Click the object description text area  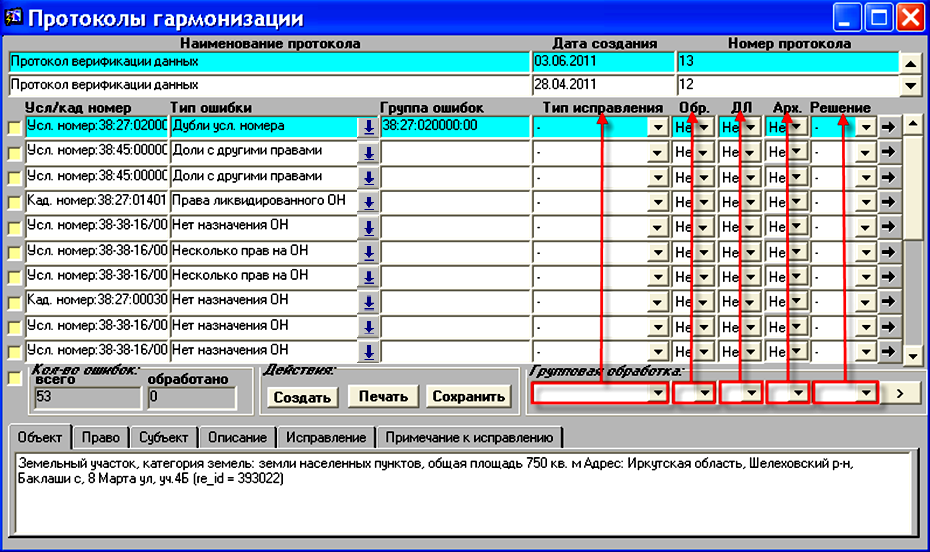[464, 493]
